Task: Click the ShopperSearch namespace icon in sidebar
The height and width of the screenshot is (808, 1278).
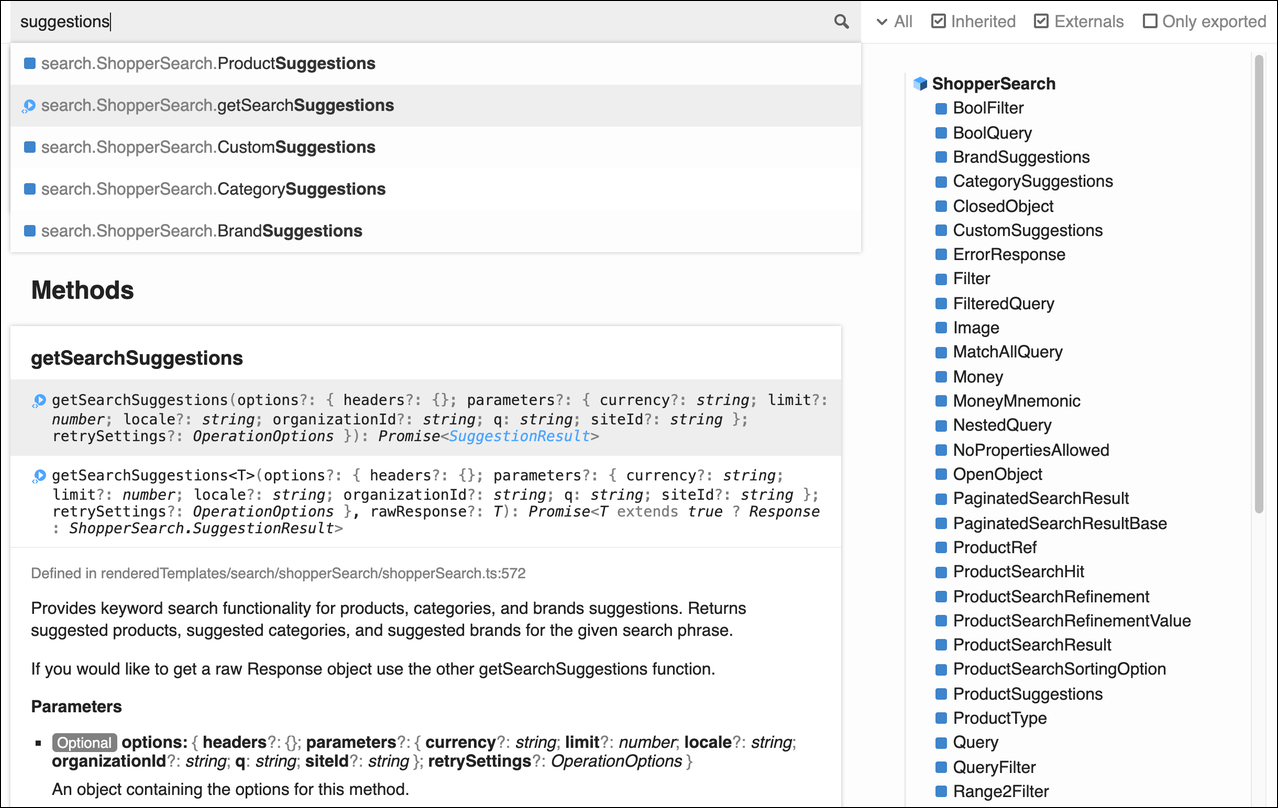Action: click(920, 84)
